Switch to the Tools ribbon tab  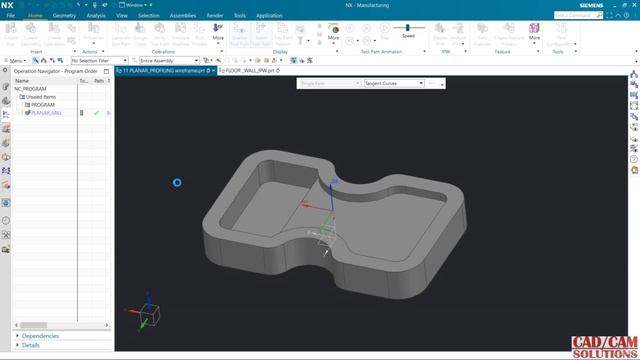pyautogui.click(x=240, y=16)
